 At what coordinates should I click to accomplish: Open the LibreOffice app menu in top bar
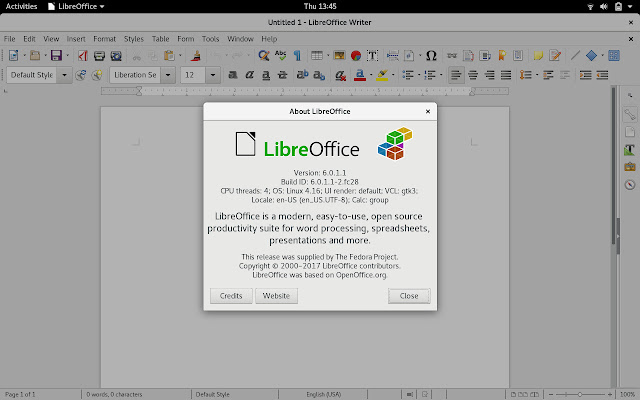coord(76,6)
